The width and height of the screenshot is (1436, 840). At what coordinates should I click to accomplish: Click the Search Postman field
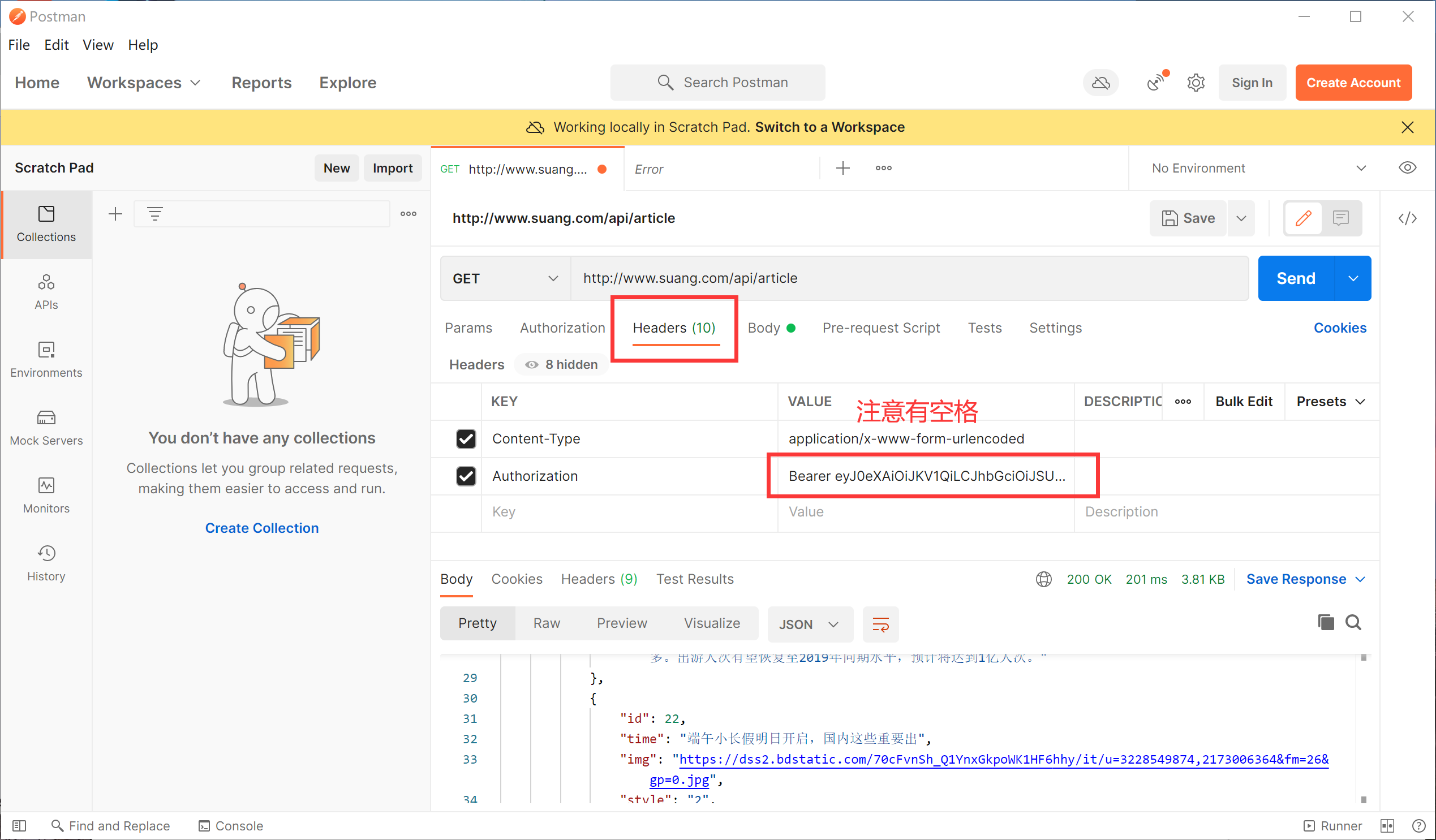[717, 83]
